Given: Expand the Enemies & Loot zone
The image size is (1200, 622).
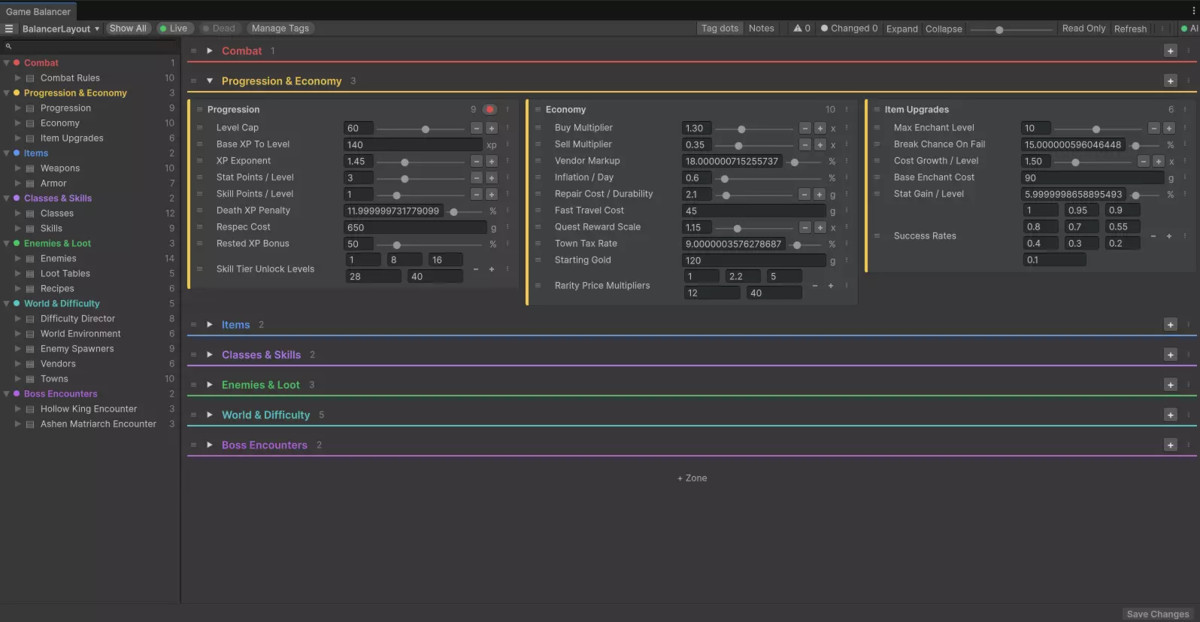Looking at the screenshot, I should point(210,385).
